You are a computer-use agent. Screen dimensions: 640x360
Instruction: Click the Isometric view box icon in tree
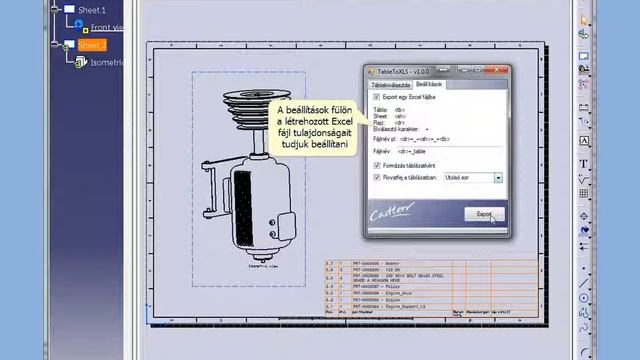81,62
